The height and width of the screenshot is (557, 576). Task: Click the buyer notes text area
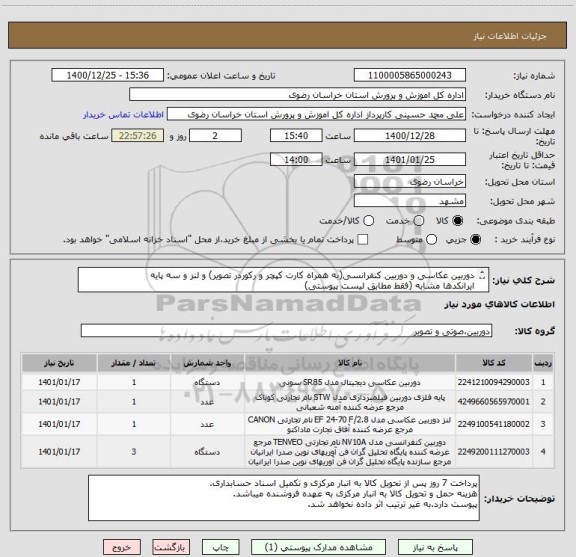(284, 498)
